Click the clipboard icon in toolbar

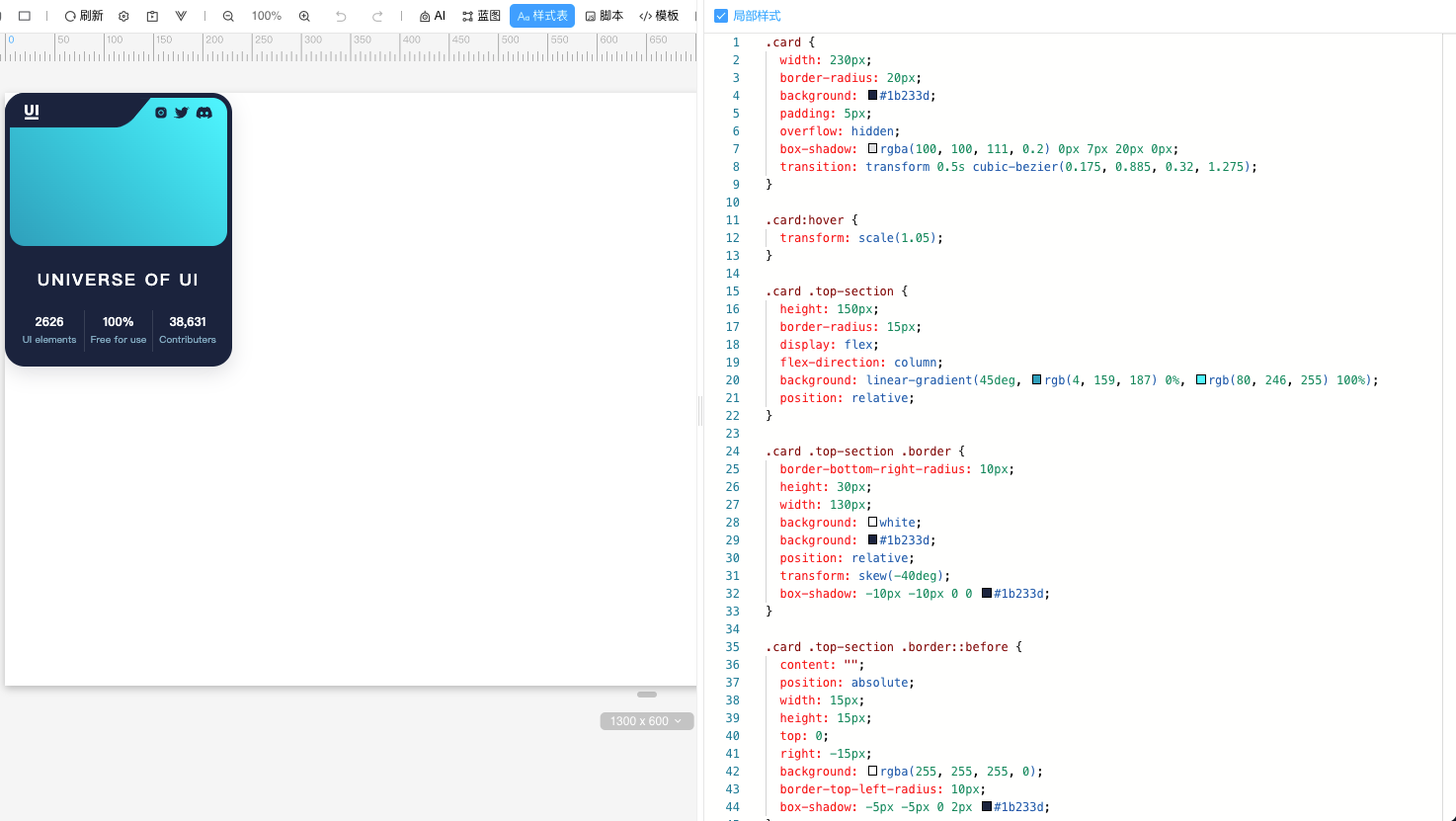(x=152, y=16)
